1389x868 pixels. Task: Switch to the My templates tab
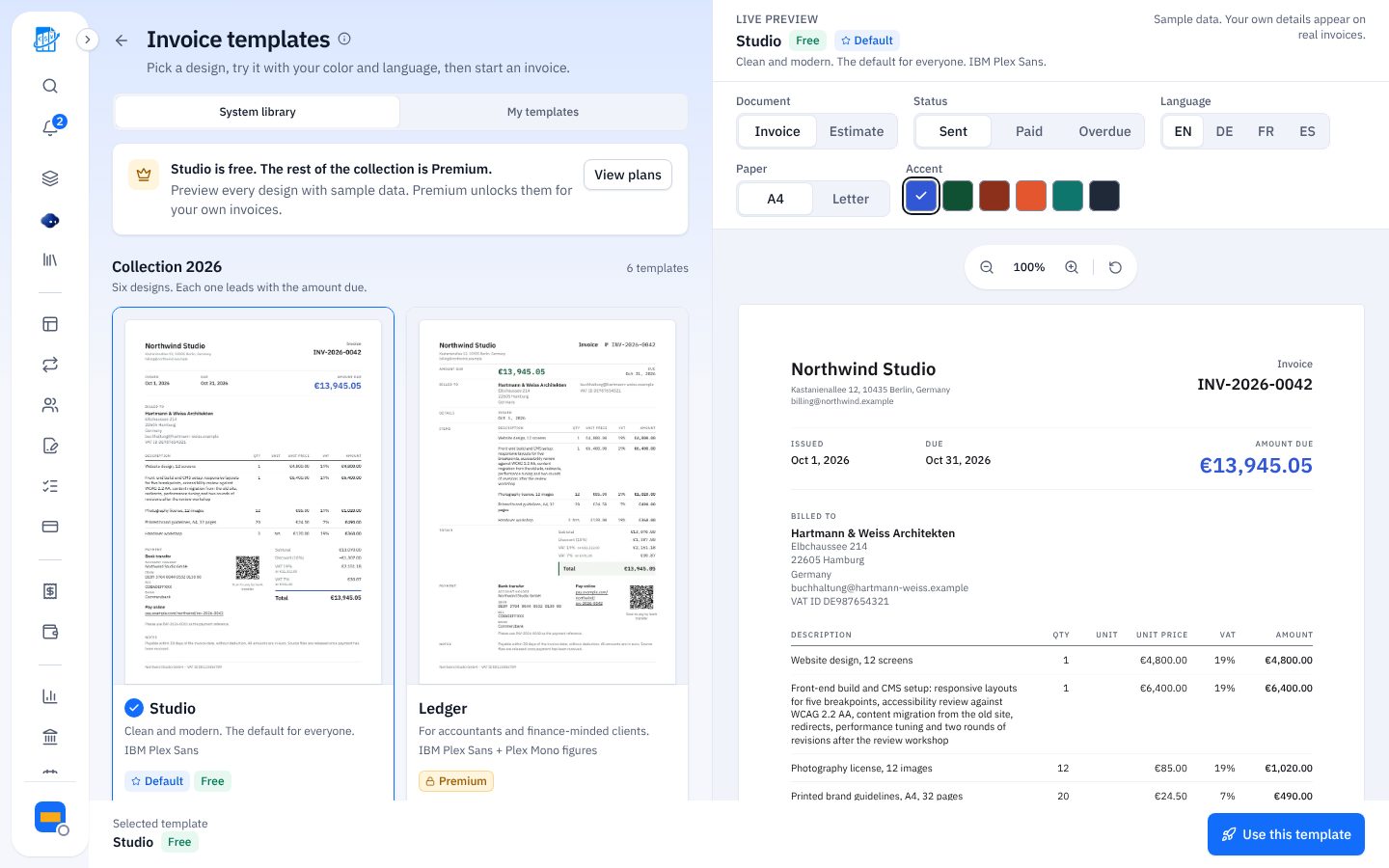click(543, 112)
